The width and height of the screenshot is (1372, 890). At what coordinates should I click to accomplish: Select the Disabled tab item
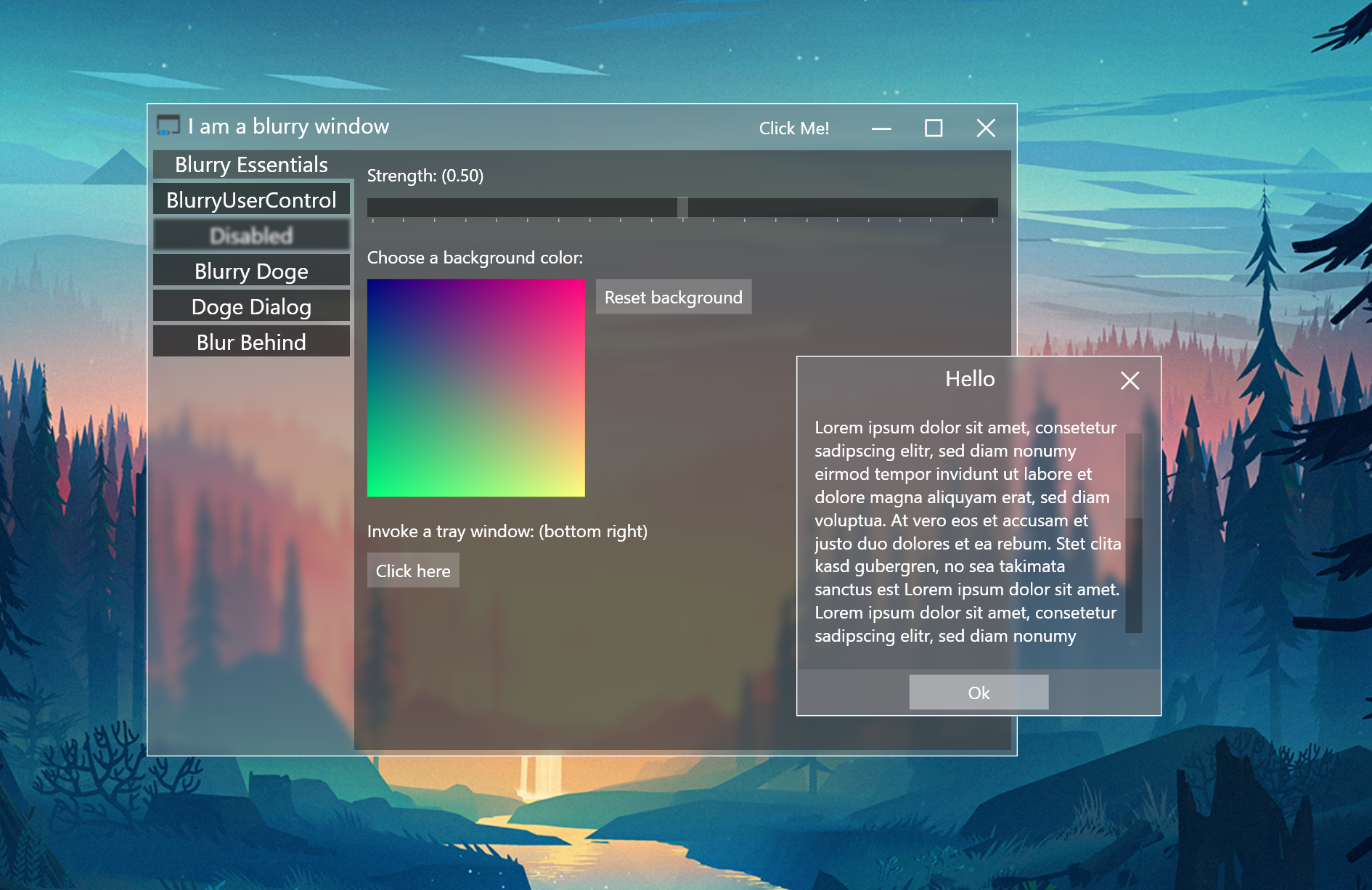click(251, 235)
